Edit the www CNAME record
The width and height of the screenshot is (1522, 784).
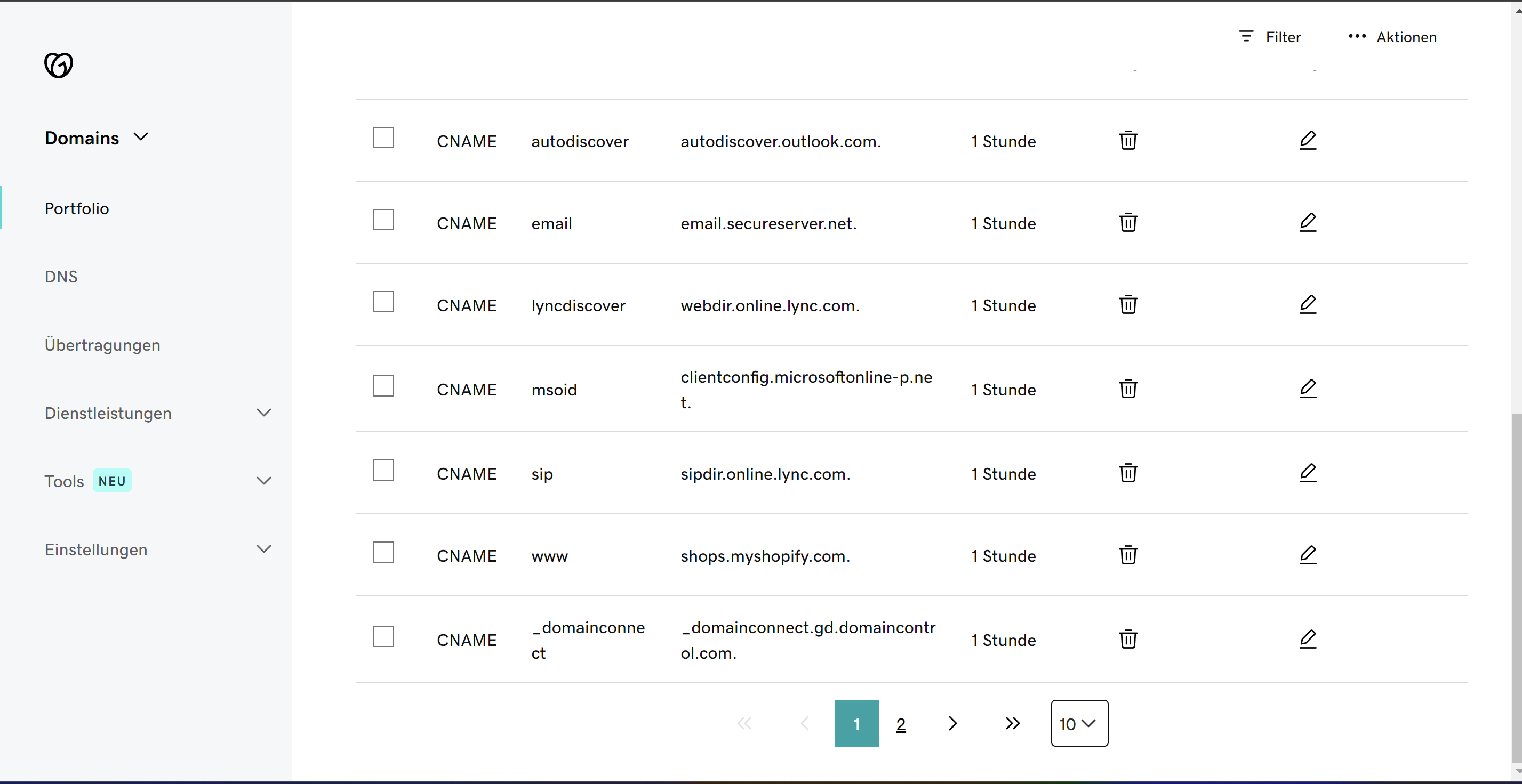1308,555
